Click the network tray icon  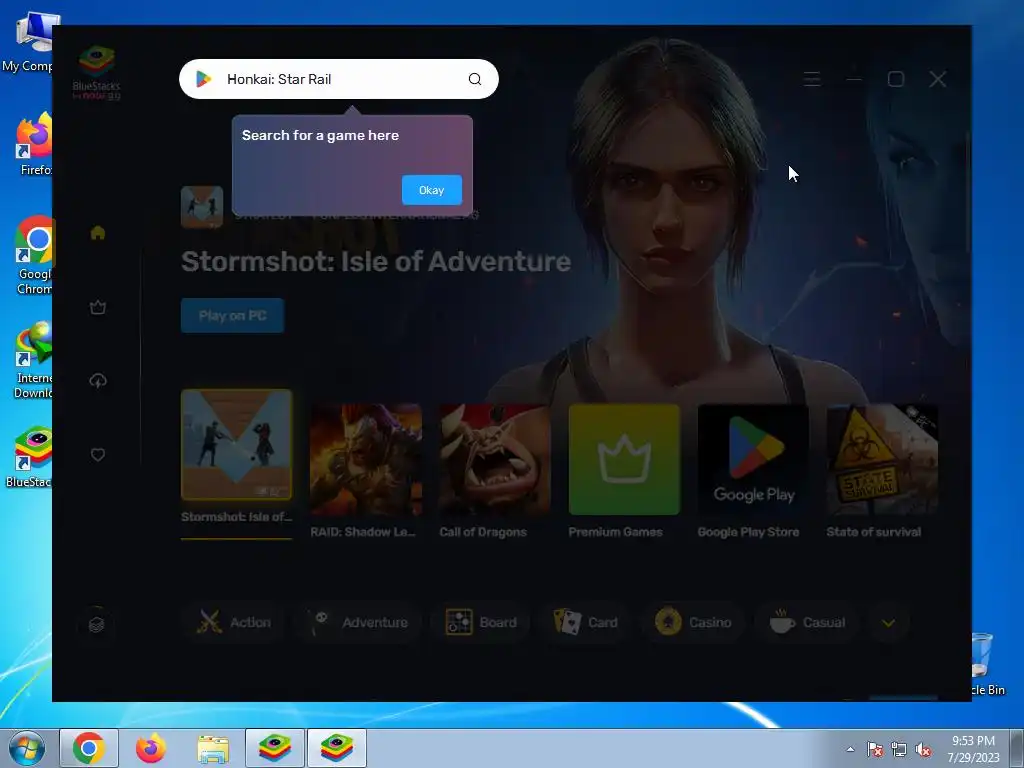(x=899, y=749)
